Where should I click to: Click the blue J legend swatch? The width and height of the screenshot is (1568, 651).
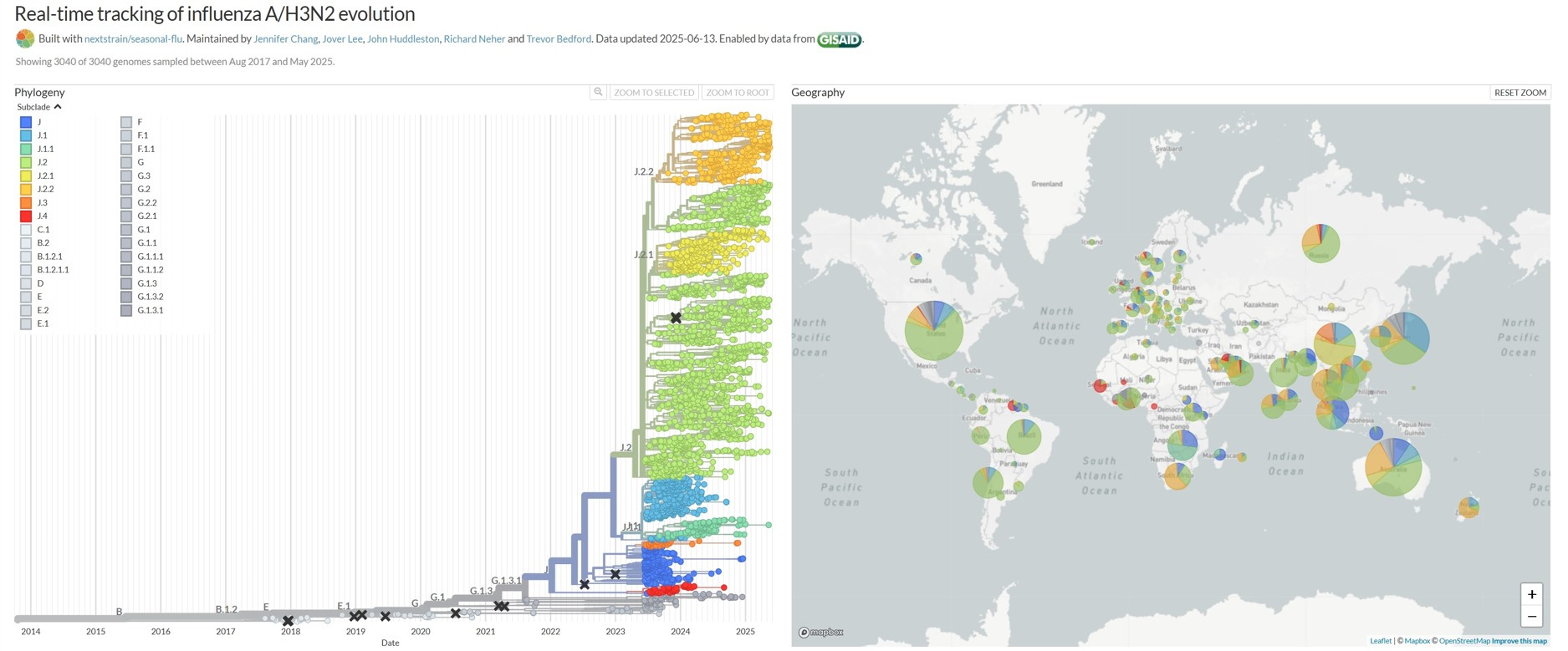pyautogui.click(x=26, y=122)
